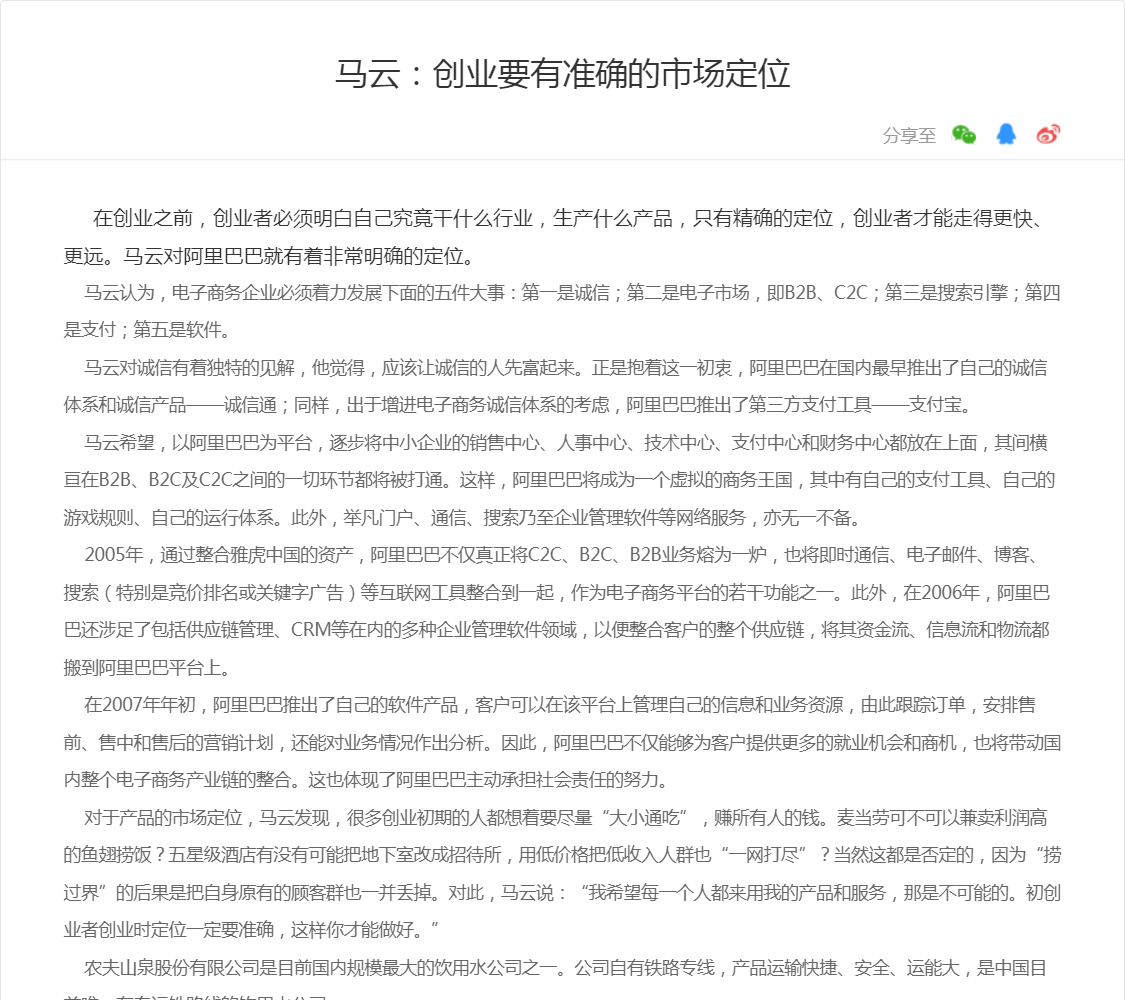The width and height of the screenshot is (1125, 1000).
Task: Click paragraph starting 对于产品的市场定位
Action: [562, 874]
